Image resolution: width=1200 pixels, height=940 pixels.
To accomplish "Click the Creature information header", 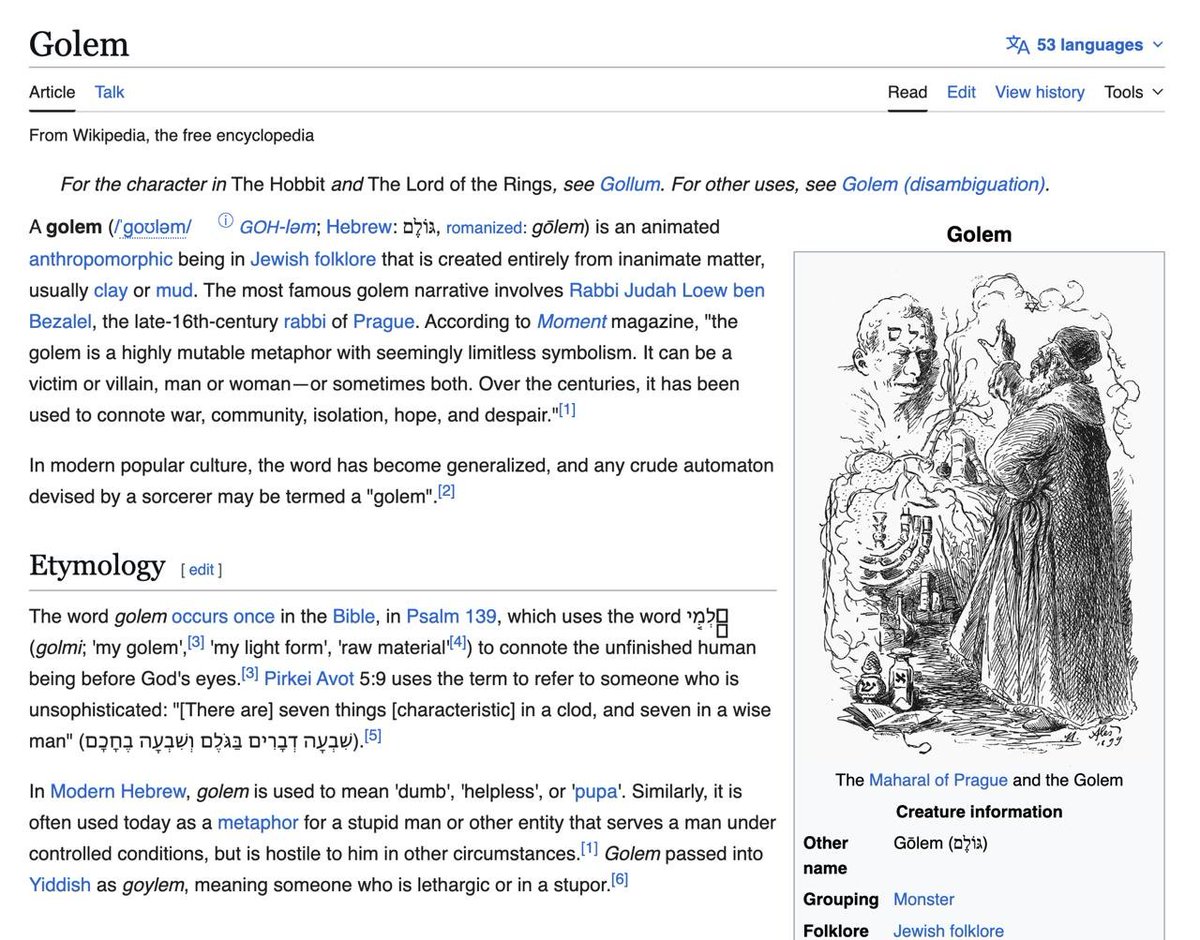I will [x=979, y=812].
